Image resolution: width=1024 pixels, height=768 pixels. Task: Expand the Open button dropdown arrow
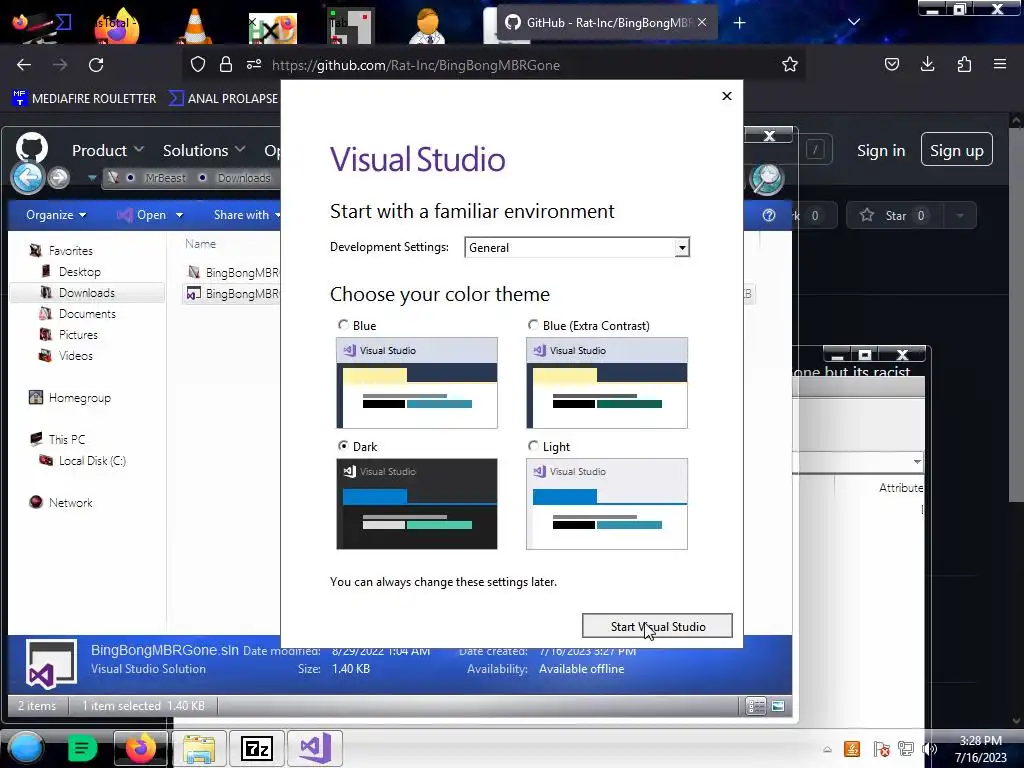tap(179, 215)
